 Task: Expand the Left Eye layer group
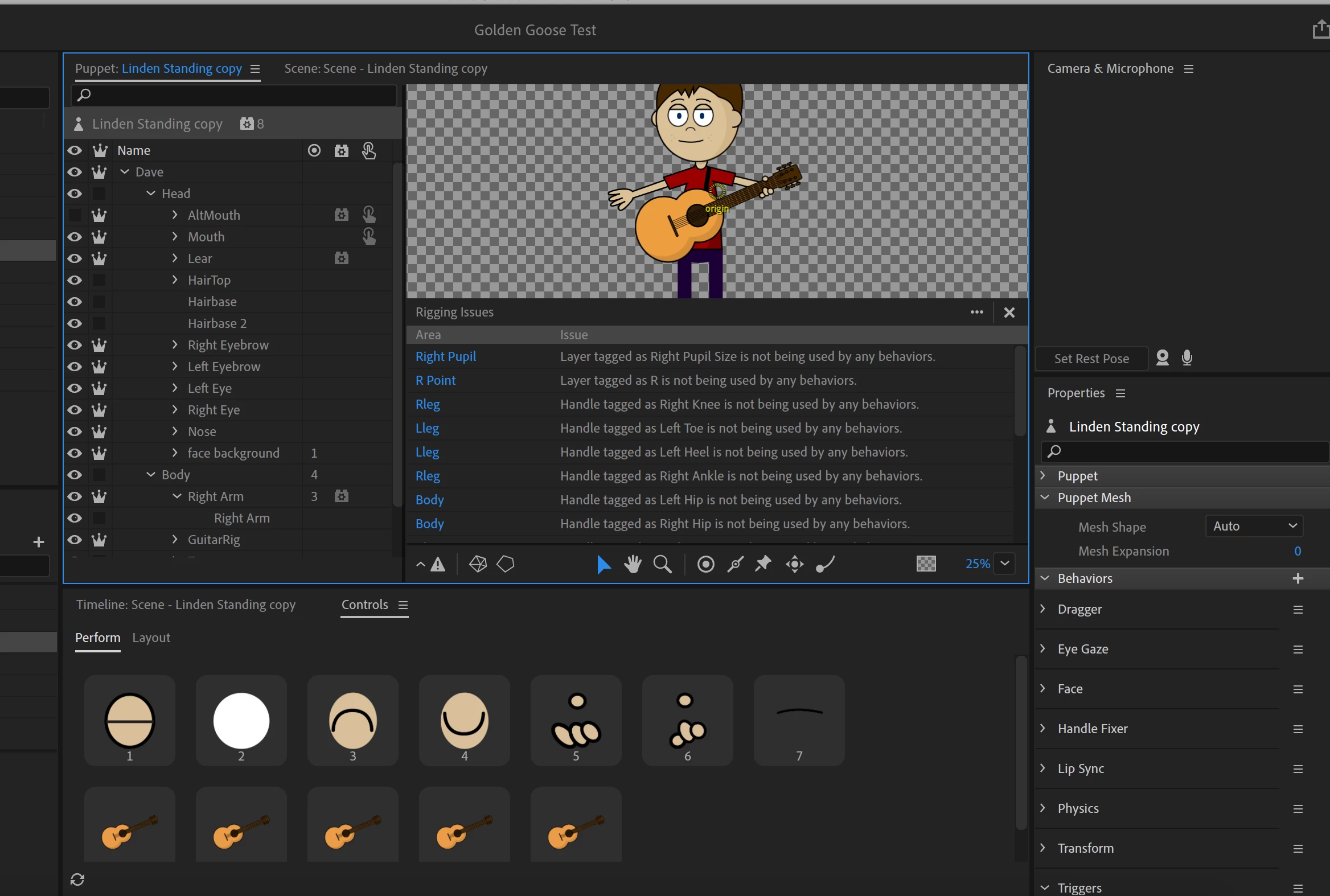pos(175,388)
